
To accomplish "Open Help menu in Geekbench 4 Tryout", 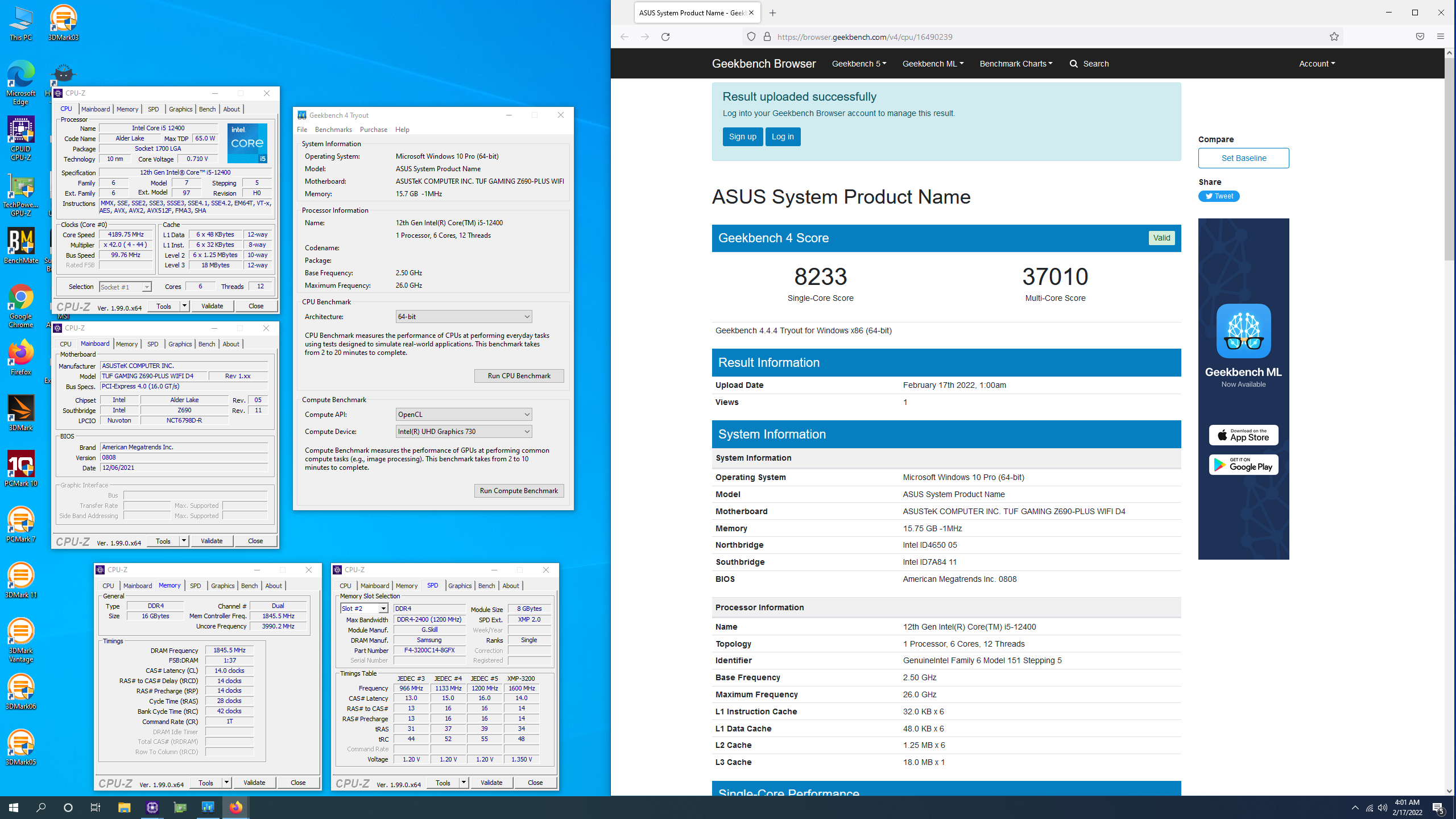I will click(x=402, y=130).
